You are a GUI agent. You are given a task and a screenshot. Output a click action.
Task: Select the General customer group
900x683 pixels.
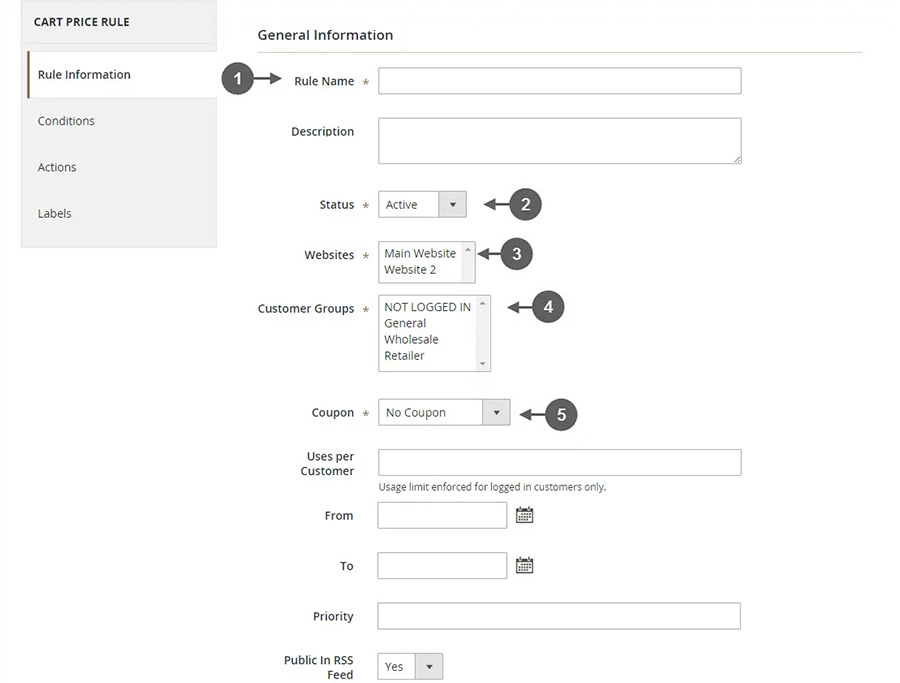point(405,323)
